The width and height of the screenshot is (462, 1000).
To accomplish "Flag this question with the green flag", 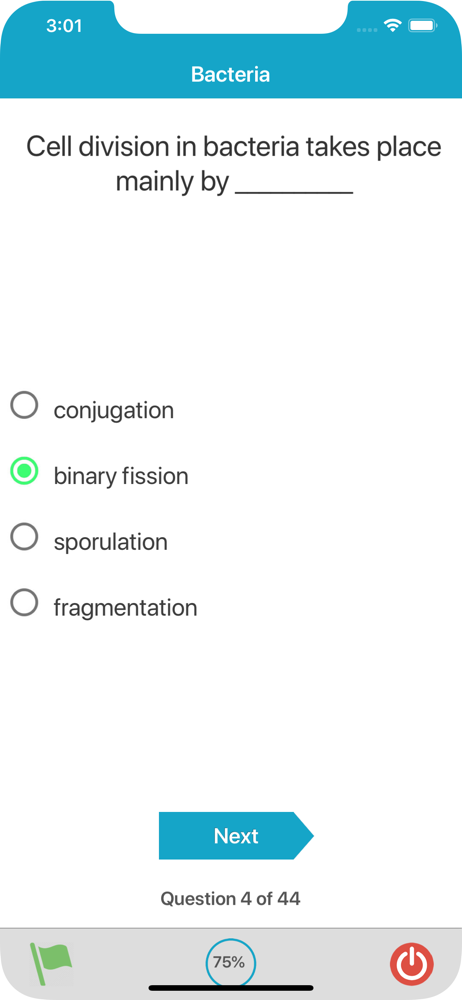I will pos(51,964).
